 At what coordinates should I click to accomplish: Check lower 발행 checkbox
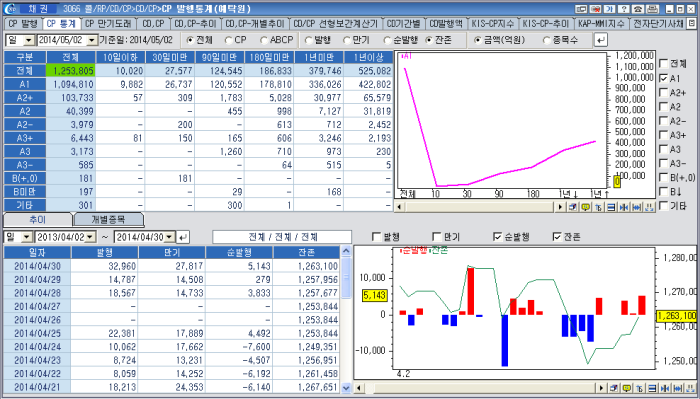coord(376,237)
